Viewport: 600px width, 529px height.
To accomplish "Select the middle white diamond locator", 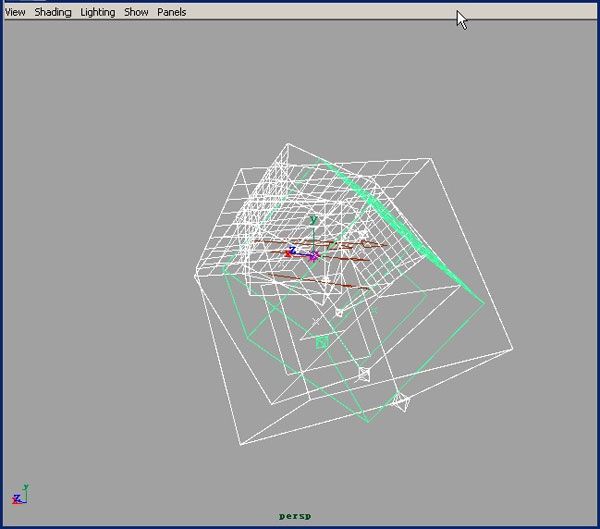I will click(364, 374).
